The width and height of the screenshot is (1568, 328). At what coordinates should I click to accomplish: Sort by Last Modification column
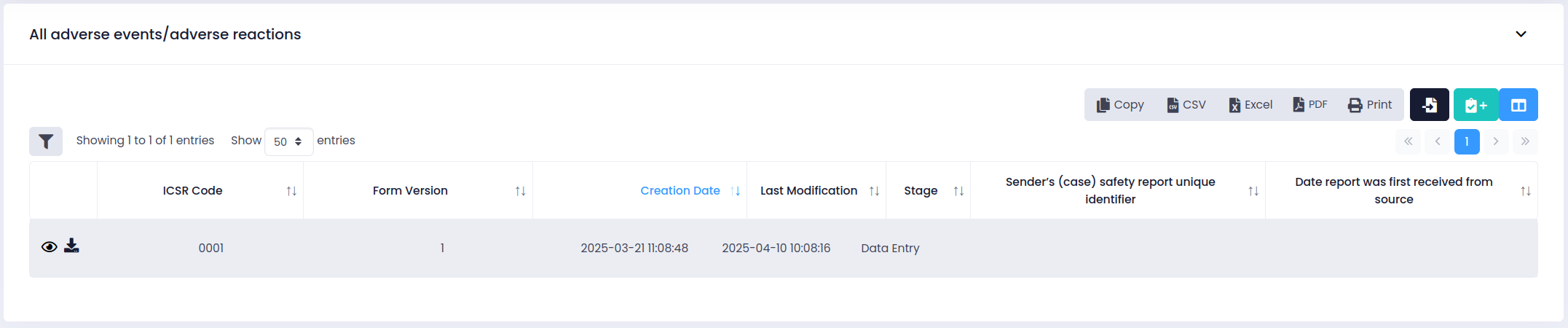(808, 191)
